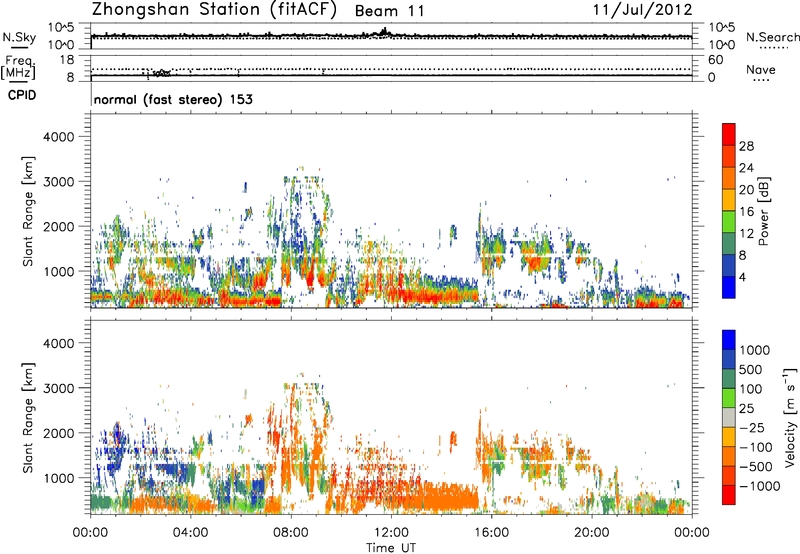This screenshot has width=800, height=554.
Task: Click the '12' label on the power color bar
Action: (x=746, y=234)
